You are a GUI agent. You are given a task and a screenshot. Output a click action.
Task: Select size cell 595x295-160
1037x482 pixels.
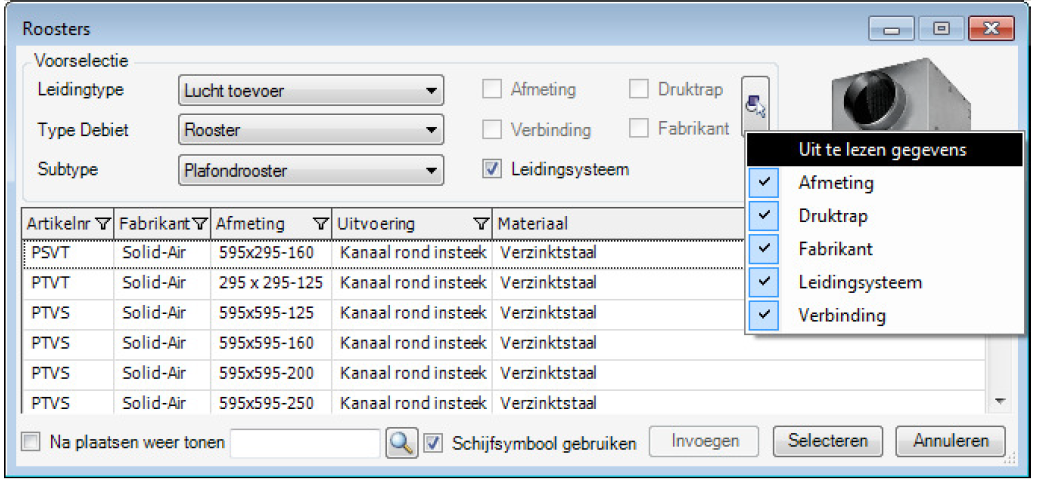point(271,253)
